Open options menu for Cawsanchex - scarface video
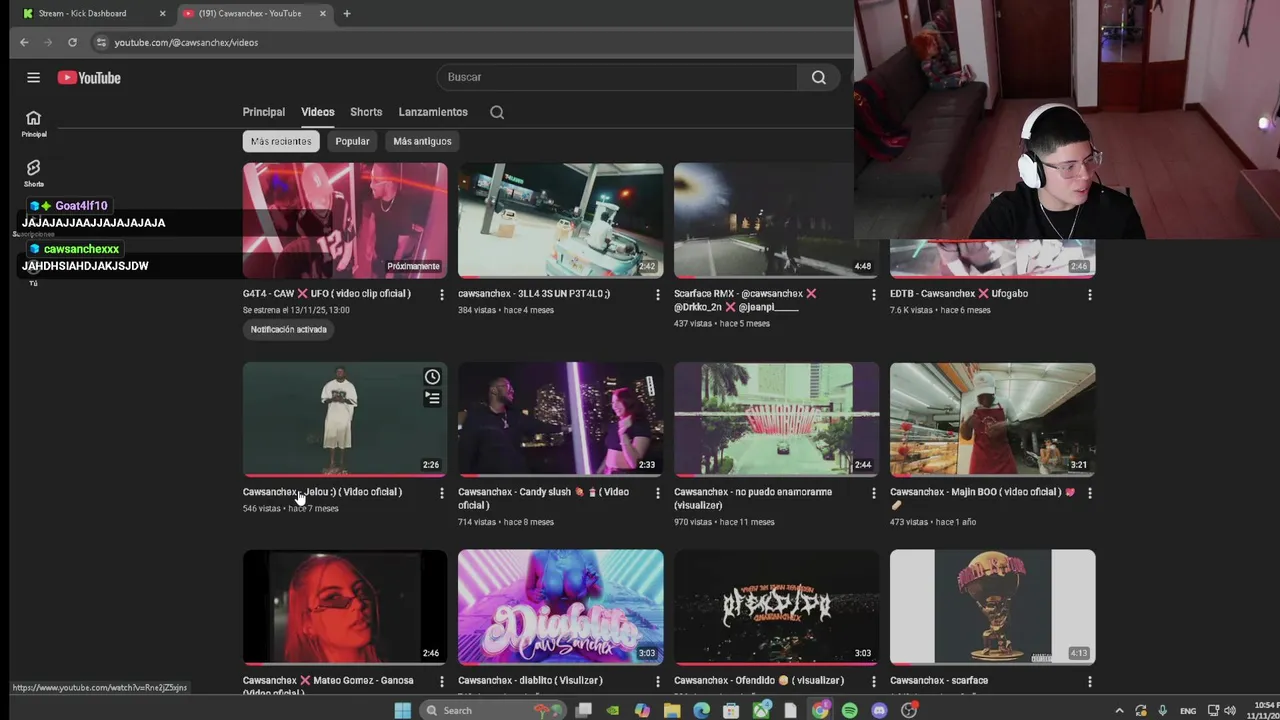This screenshot has width=1280, height=720. (1089, 681)
